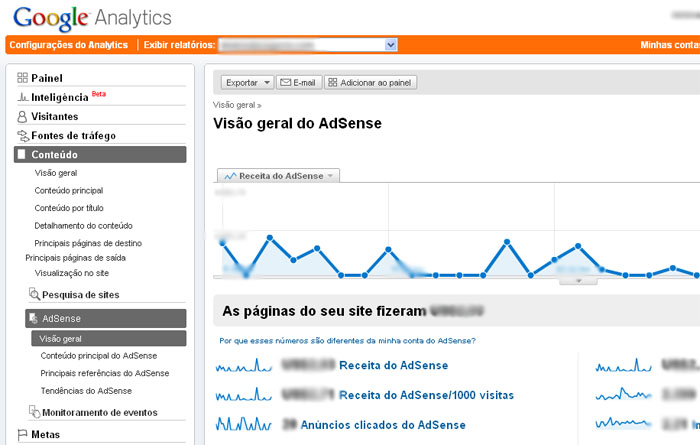Click the Metas flag icon
Screen dimensions: 700x445
22,434
